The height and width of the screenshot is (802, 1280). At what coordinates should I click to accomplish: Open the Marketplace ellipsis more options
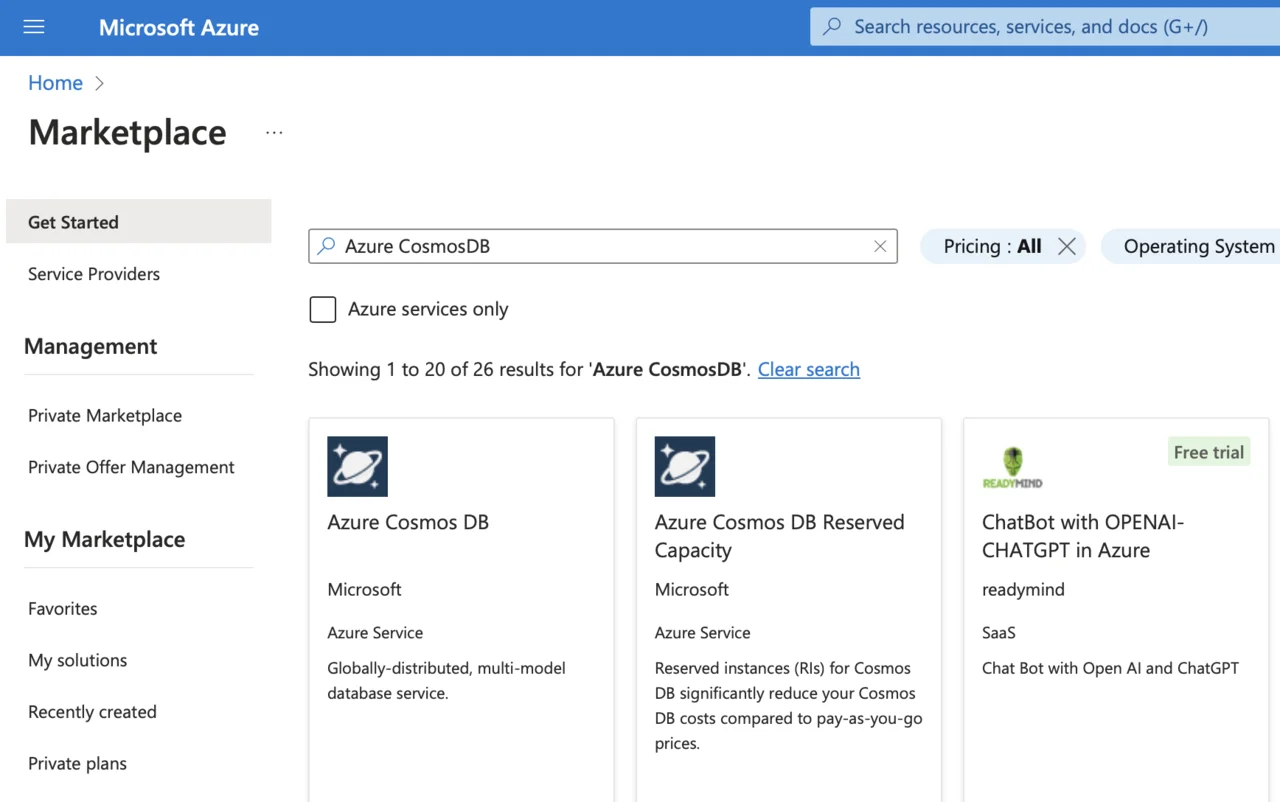tap(274, 133)
